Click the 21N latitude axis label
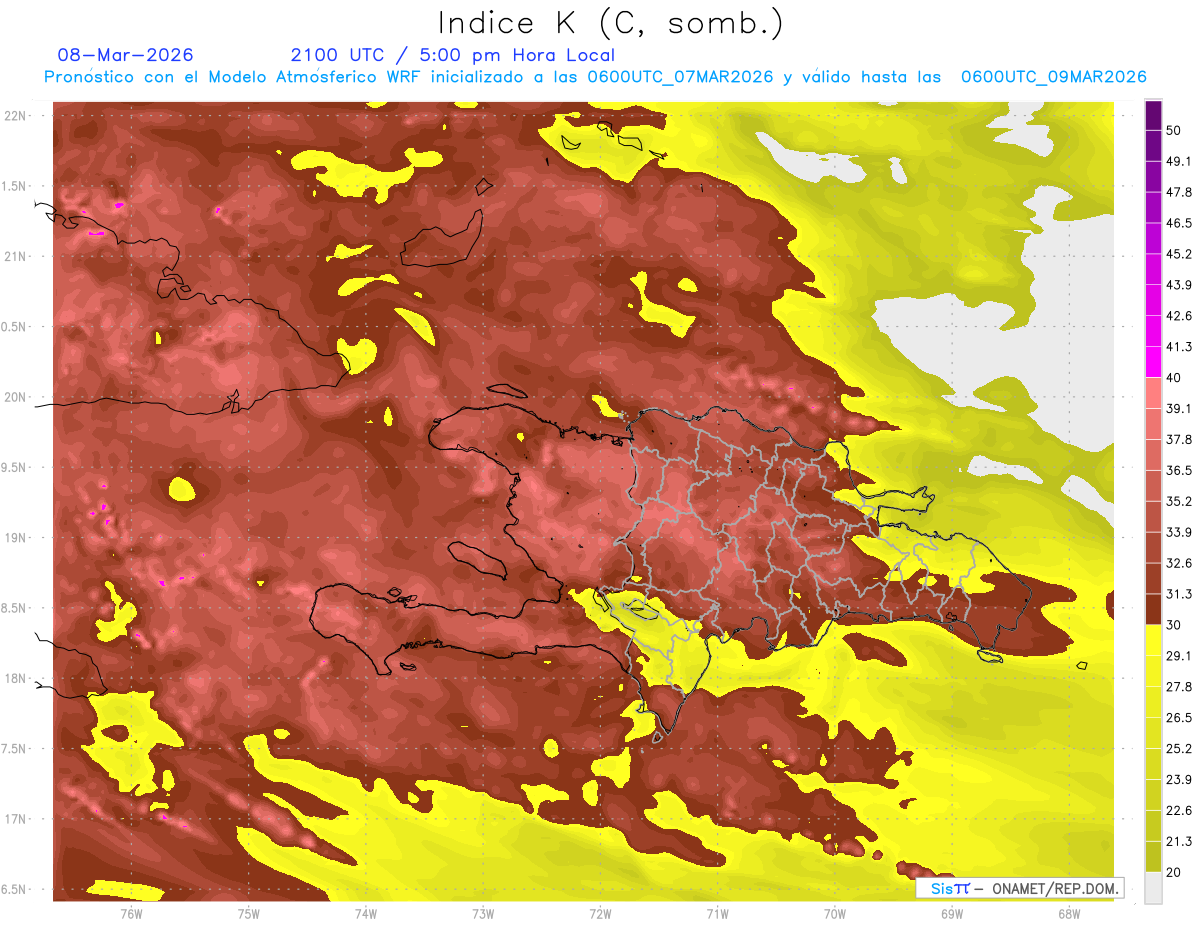The image size is (1200, 927). (x=17, y=257)
